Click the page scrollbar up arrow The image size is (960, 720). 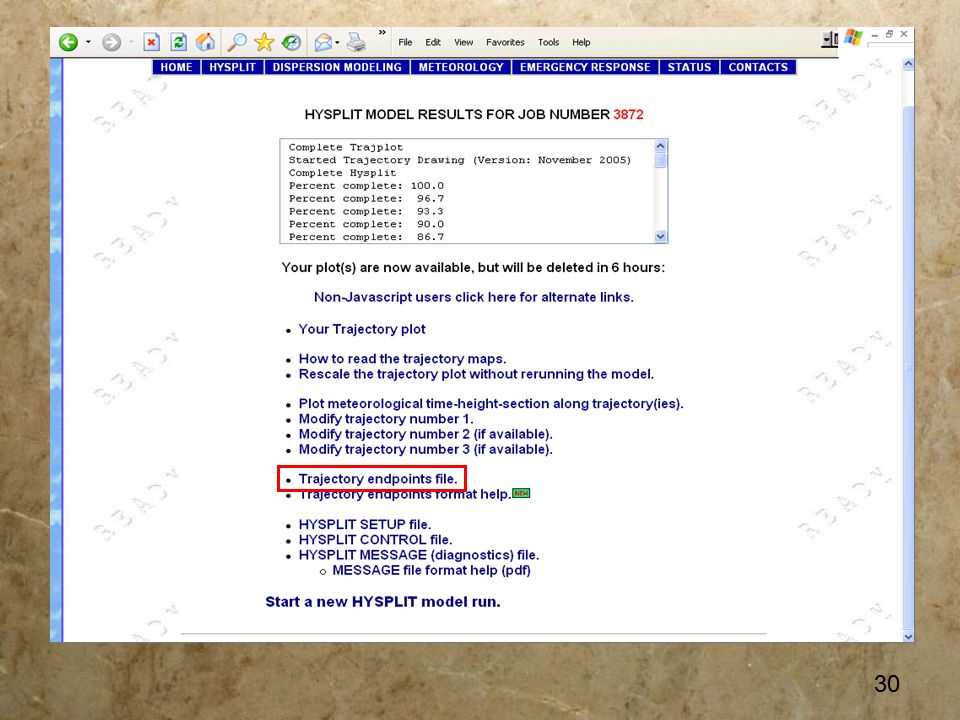908,64
